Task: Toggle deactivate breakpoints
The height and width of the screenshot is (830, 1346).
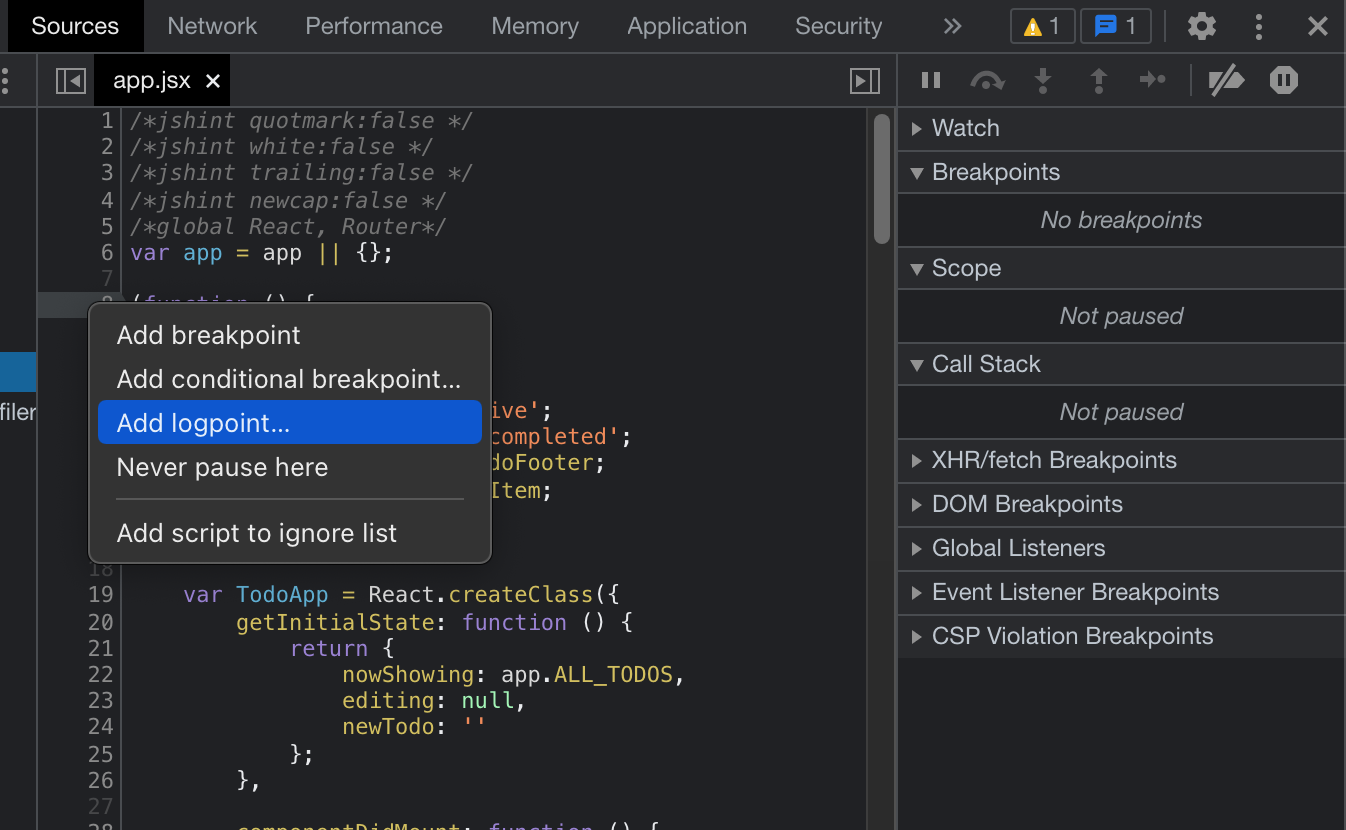Action: click(x=1226, y=80)
